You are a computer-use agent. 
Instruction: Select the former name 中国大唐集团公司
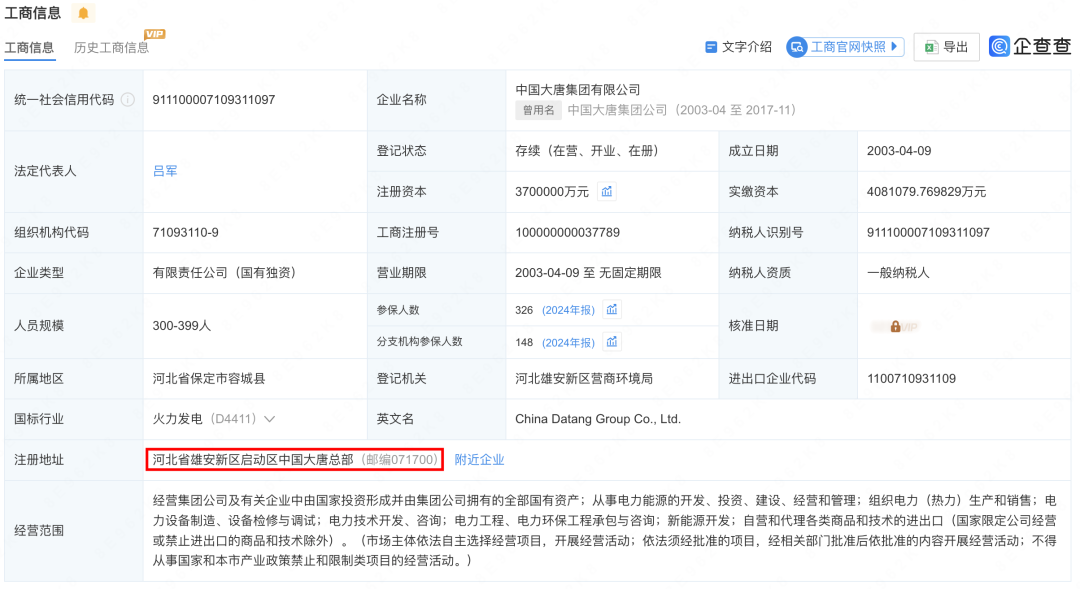tap(617, 110)
